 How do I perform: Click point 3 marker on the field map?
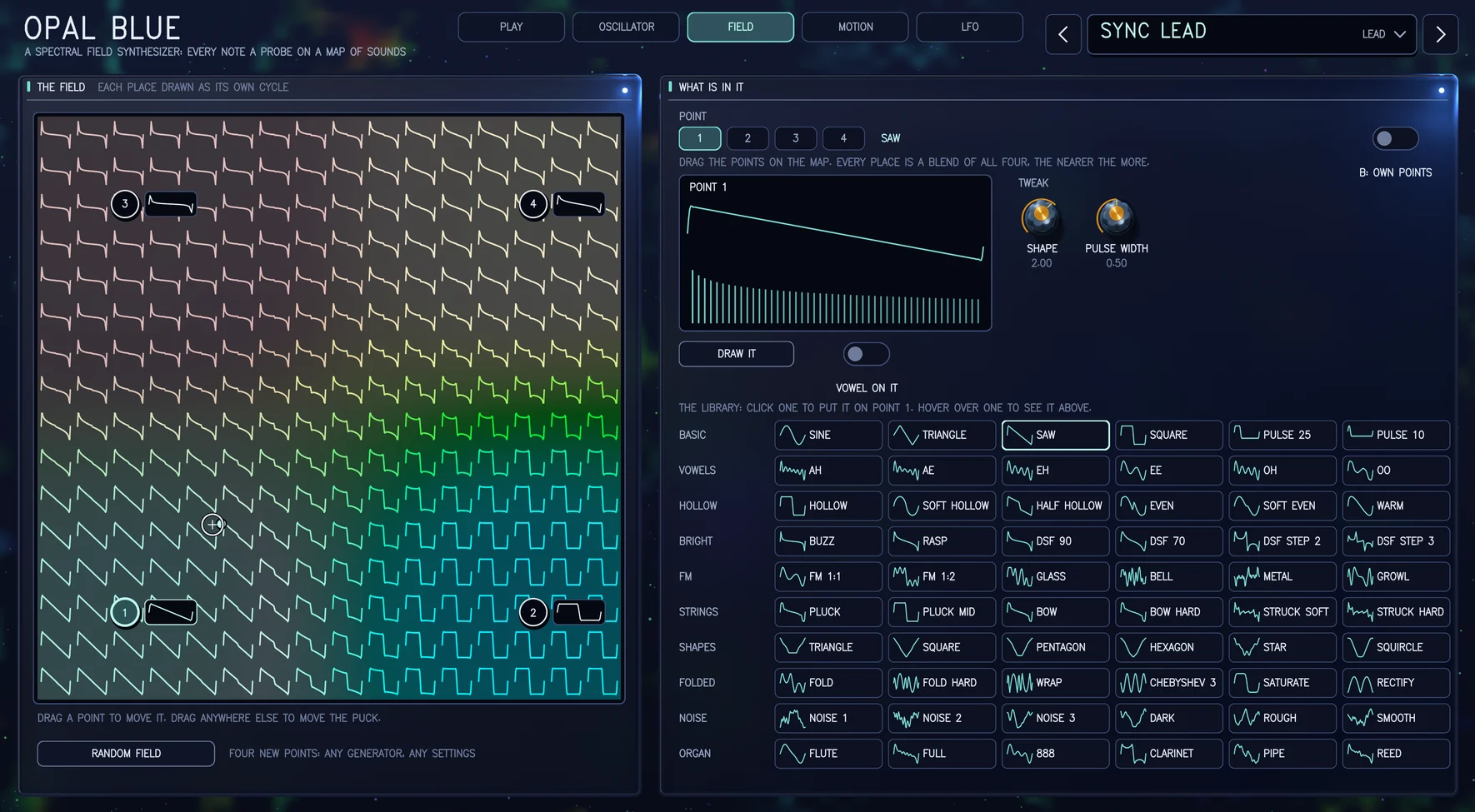click(125, 204)
